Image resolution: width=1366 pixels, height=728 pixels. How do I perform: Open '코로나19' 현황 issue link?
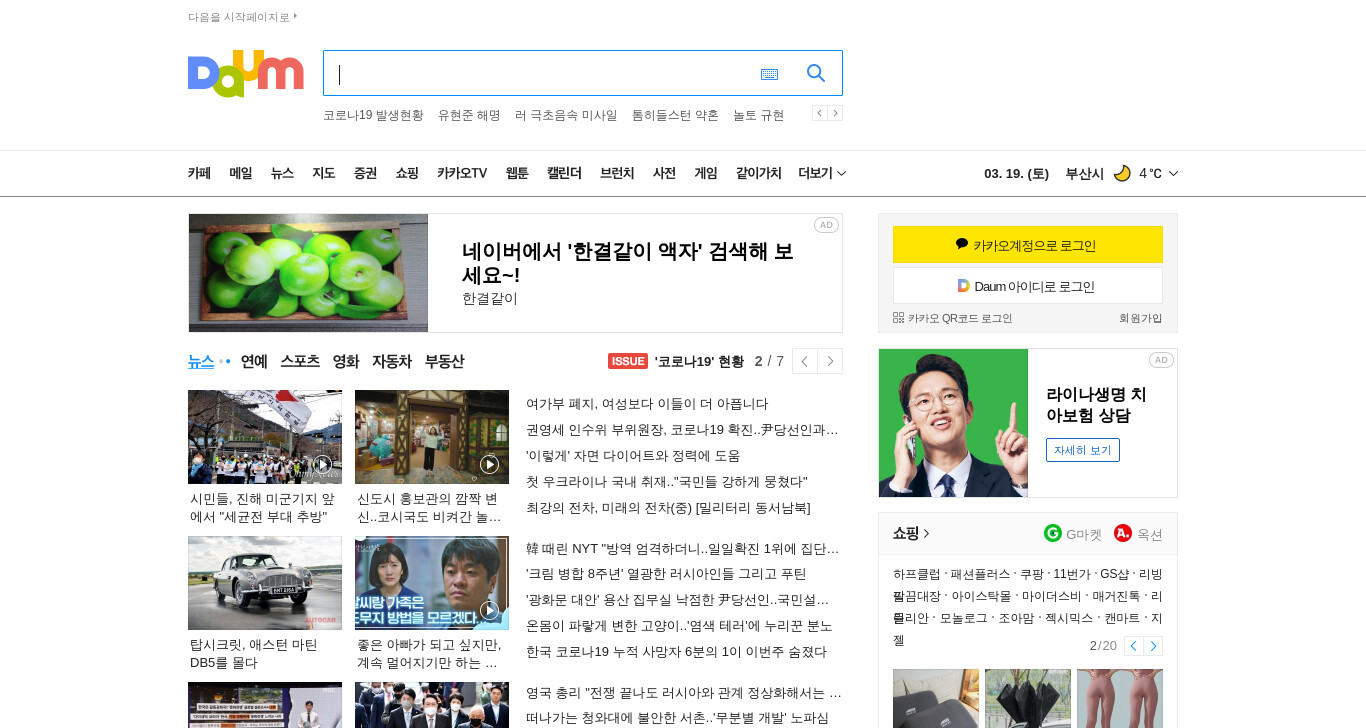699,361
